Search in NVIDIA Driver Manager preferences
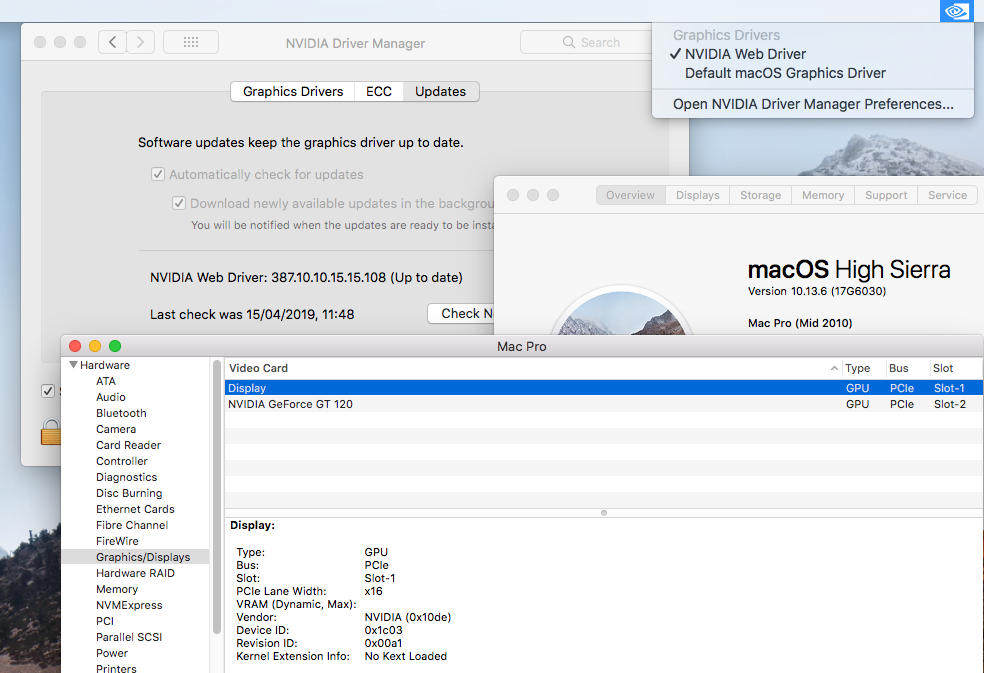Image resolution: width=984 pixels, height=673 pixels. pyautogui.click(x=586, y=42)
